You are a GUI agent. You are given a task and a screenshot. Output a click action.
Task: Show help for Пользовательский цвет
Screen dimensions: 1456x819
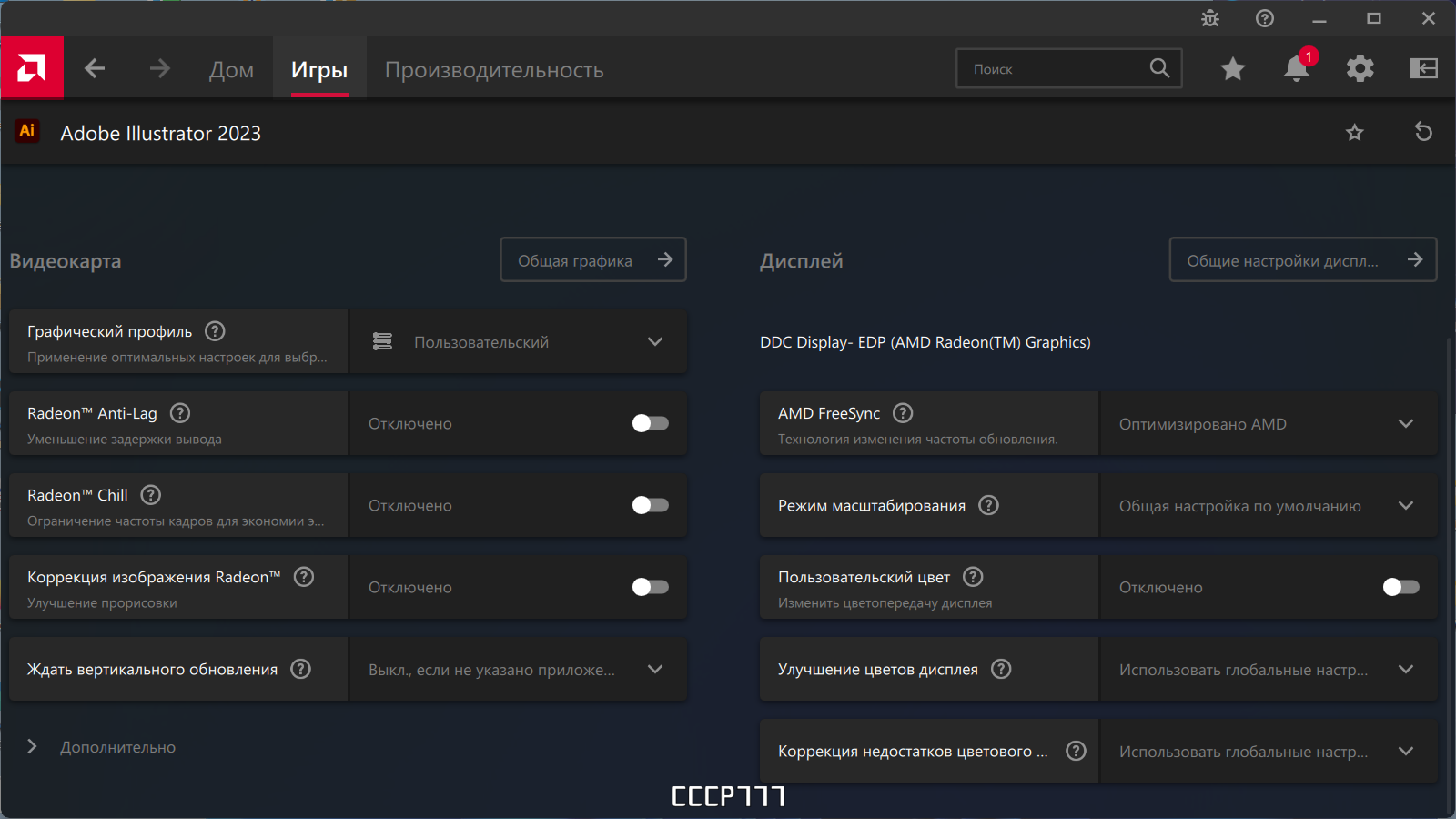click(973, 577)
